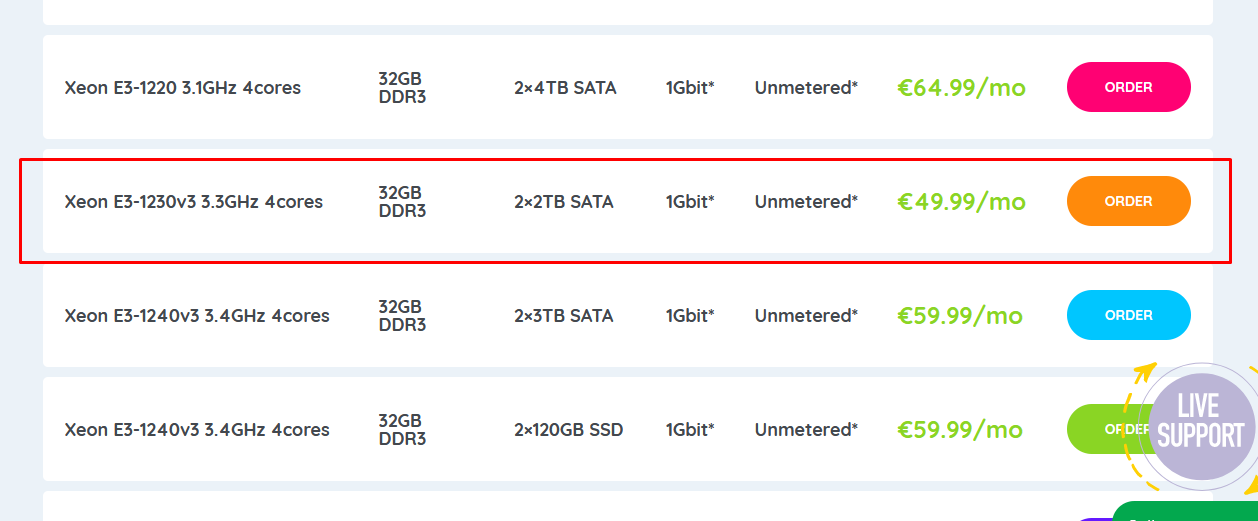This screenshot has height=521, width=1258.
Task: Click the 2×120GB SSD storage label
Action: pos(568,430)
